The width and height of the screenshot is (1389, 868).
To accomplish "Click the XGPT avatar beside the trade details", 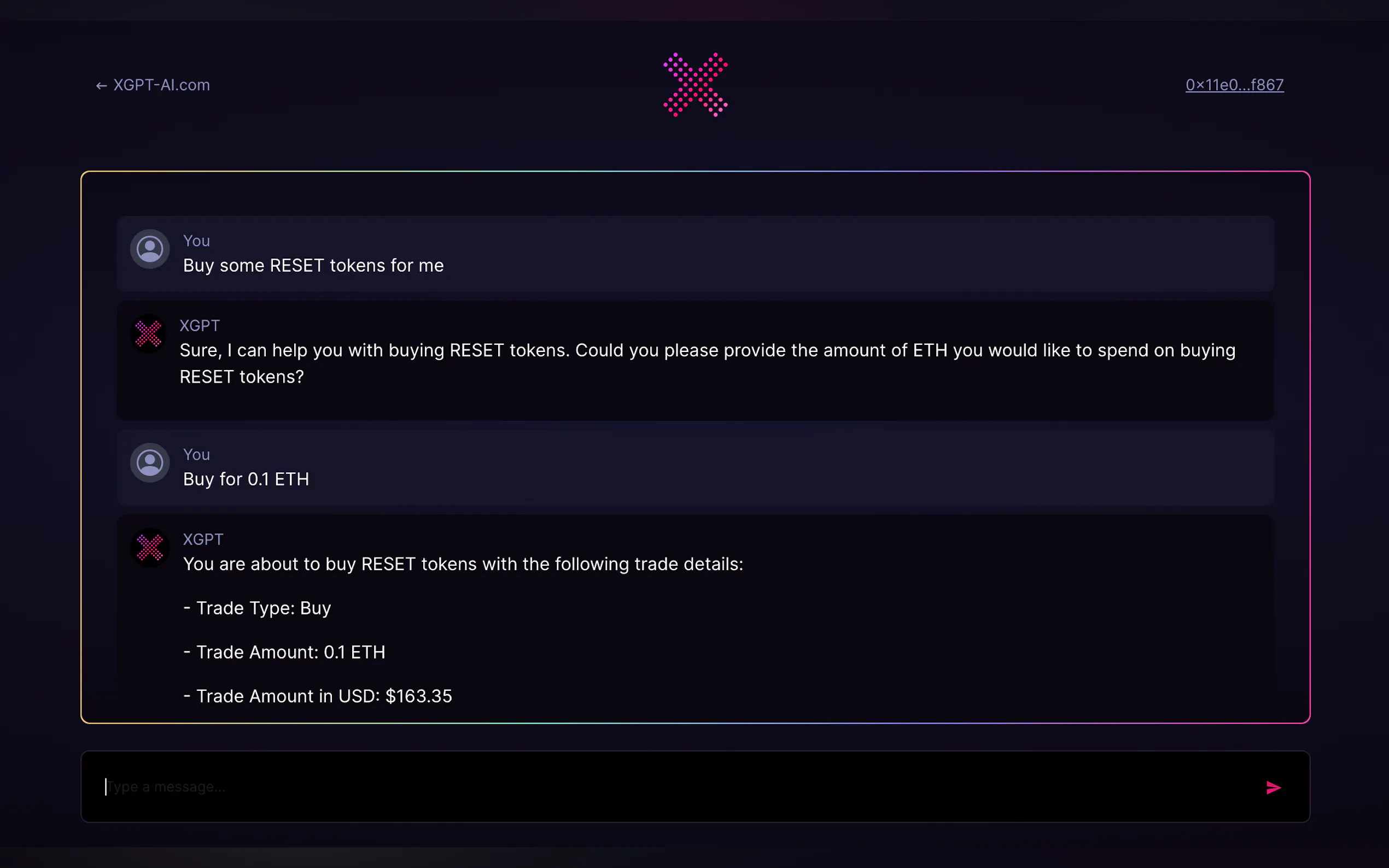I will (150, 547).
